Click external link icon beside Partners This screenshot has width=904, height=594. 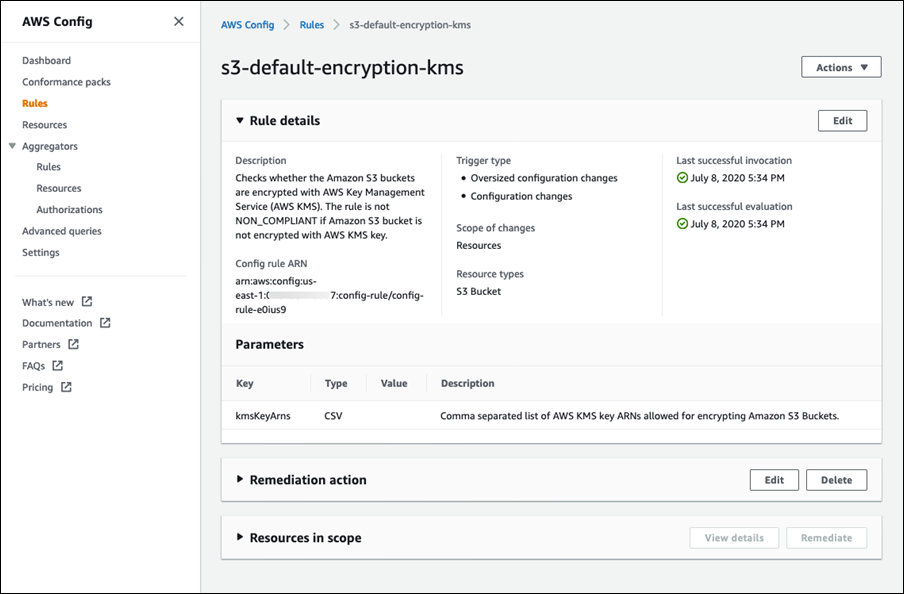click(74, 344)
